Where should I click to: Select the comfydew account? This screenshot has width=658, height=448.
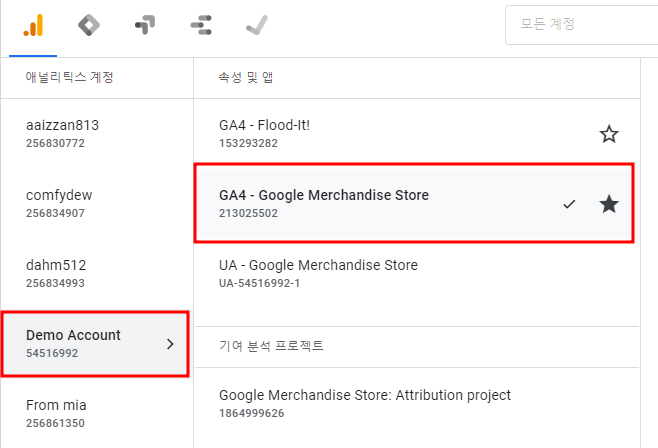[97, 203]
